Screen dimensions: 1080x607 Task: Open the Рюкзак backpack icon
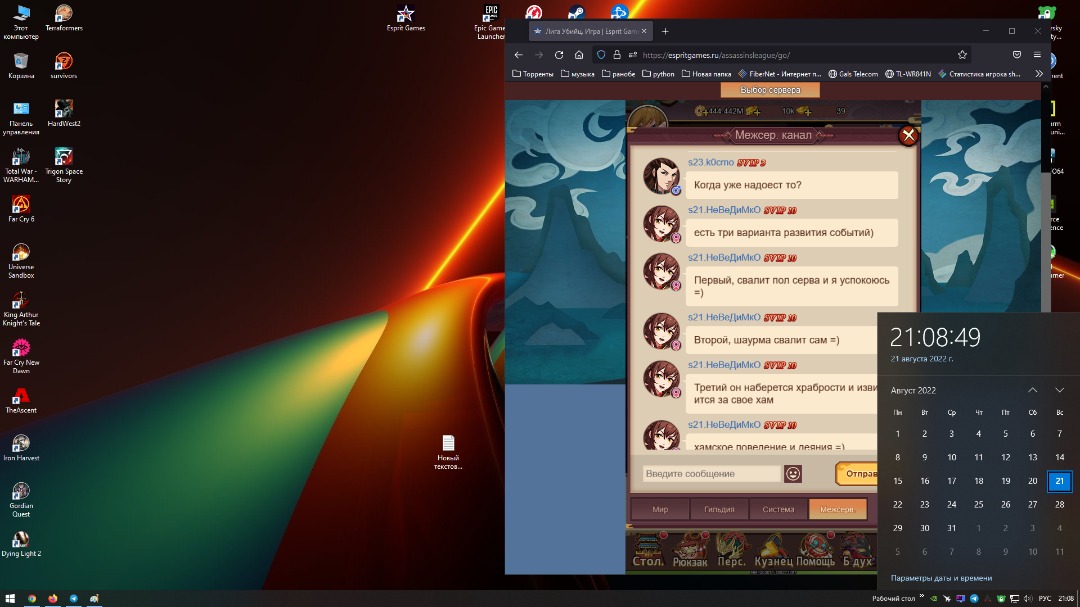689,551
